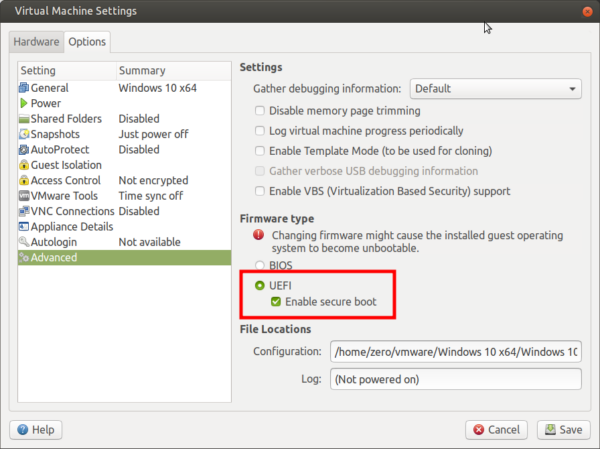
Task: Enable VBS support checkbox
Action: point(260,191)
